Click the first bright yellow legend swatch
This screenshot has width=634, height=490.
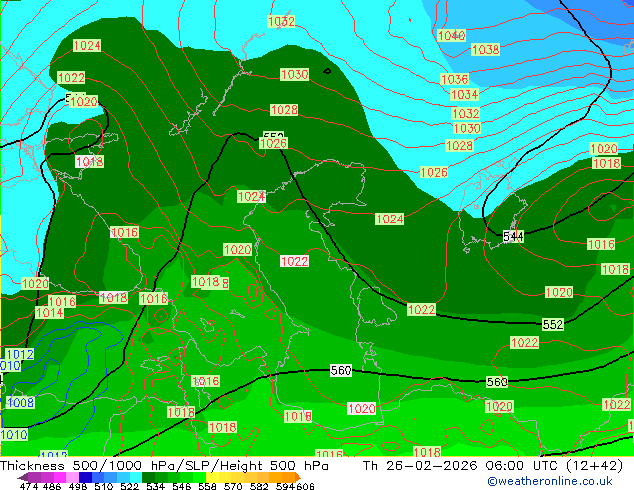212,477
